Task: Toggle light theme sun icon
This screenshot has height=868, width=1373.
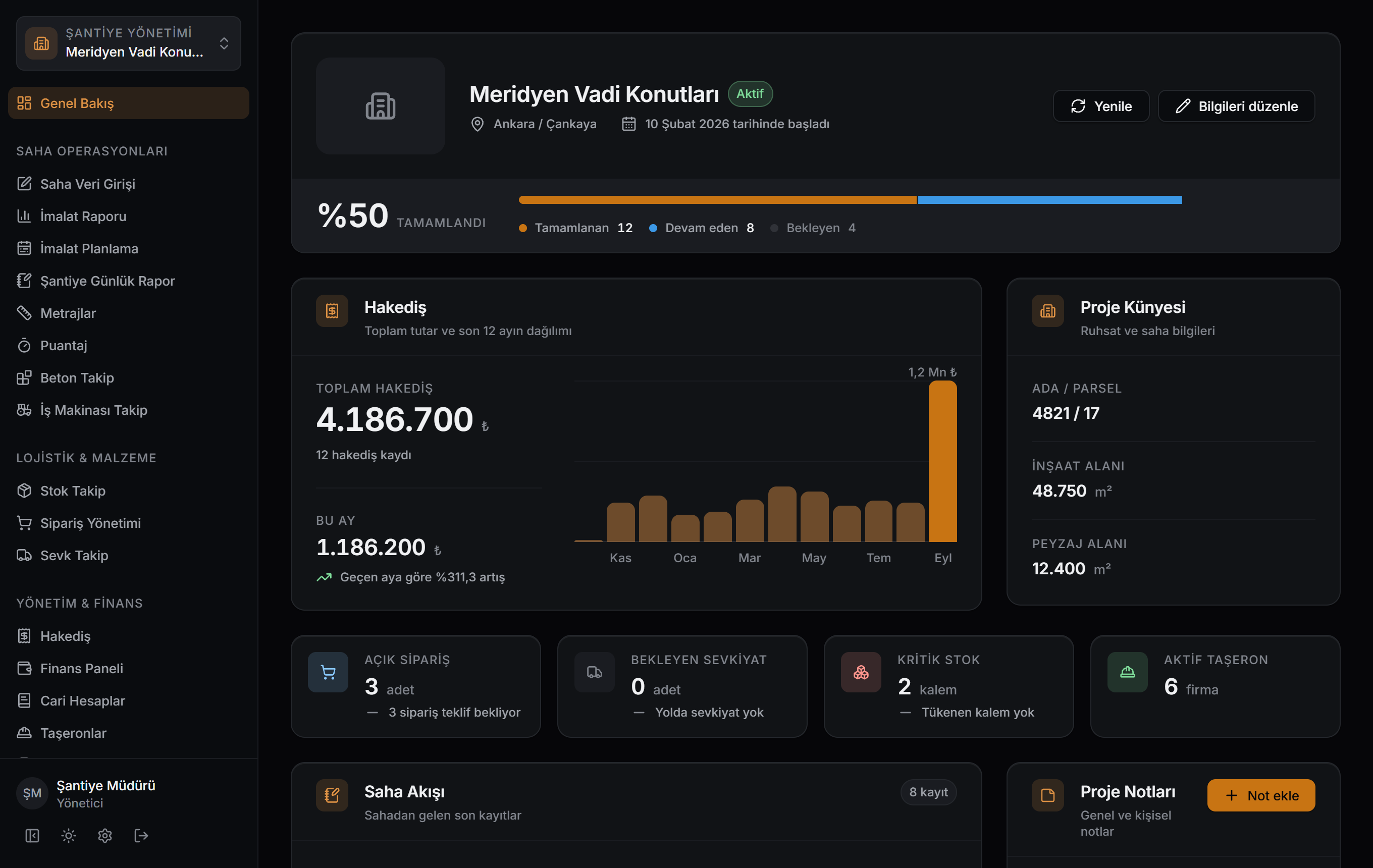Action: [x=69, y=836]
